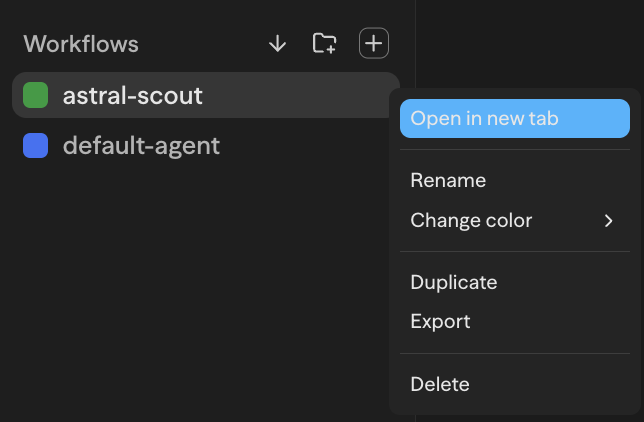The width and height of the screenshot is (644, 422).
Task: Create a new folder with the folder-plus icon
Action: [324, 44]
